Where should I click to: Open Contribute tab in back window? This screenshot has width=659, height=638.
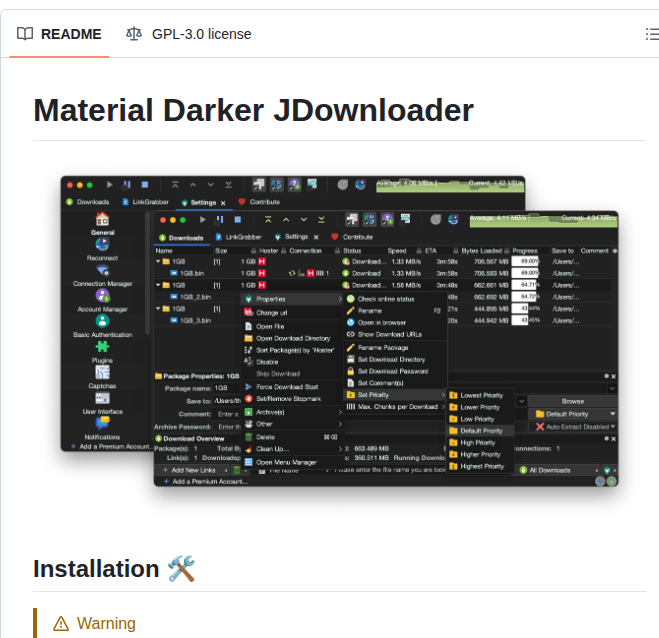259,202
